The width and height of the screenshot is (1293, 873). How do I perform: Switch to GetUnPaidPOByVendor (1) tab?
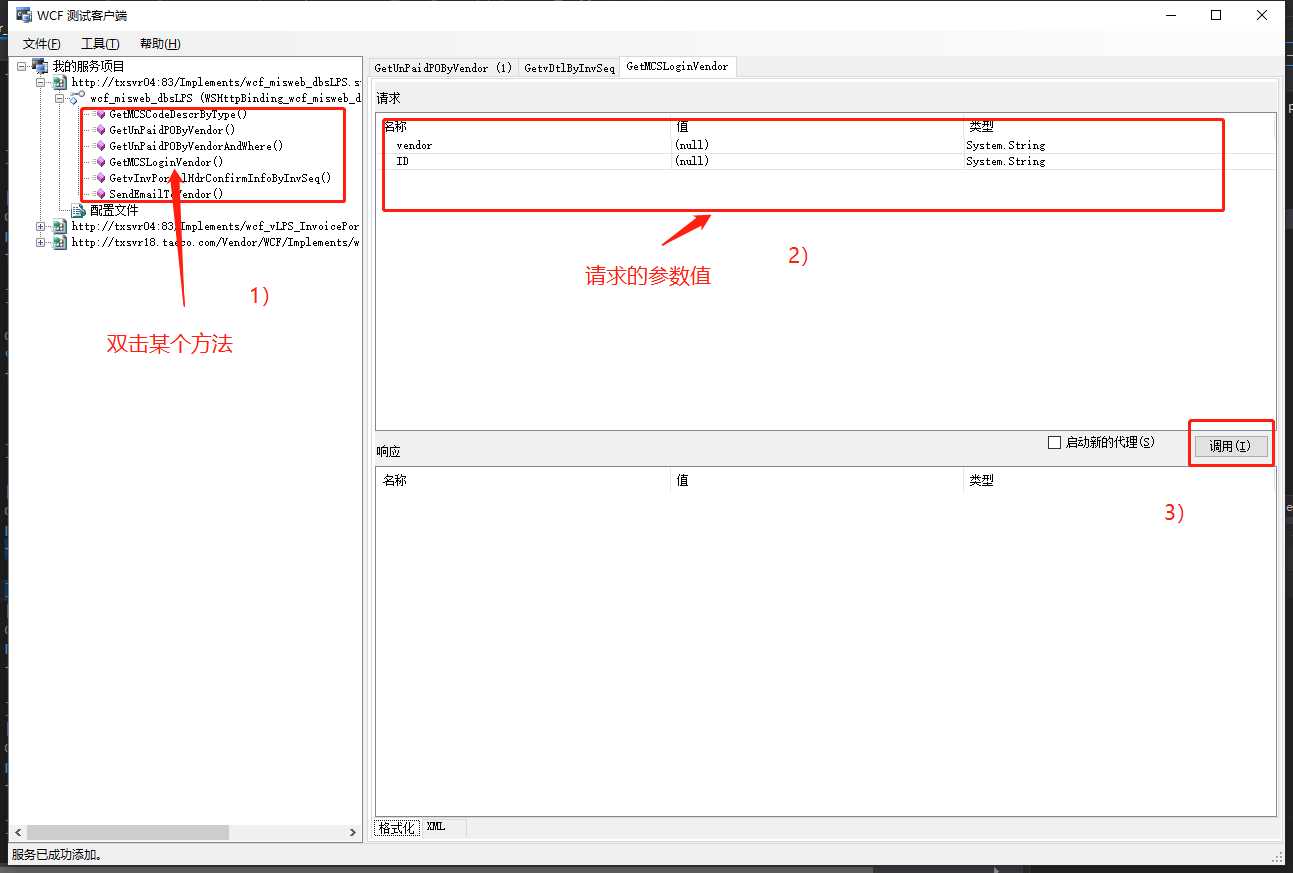coord(443,68)
